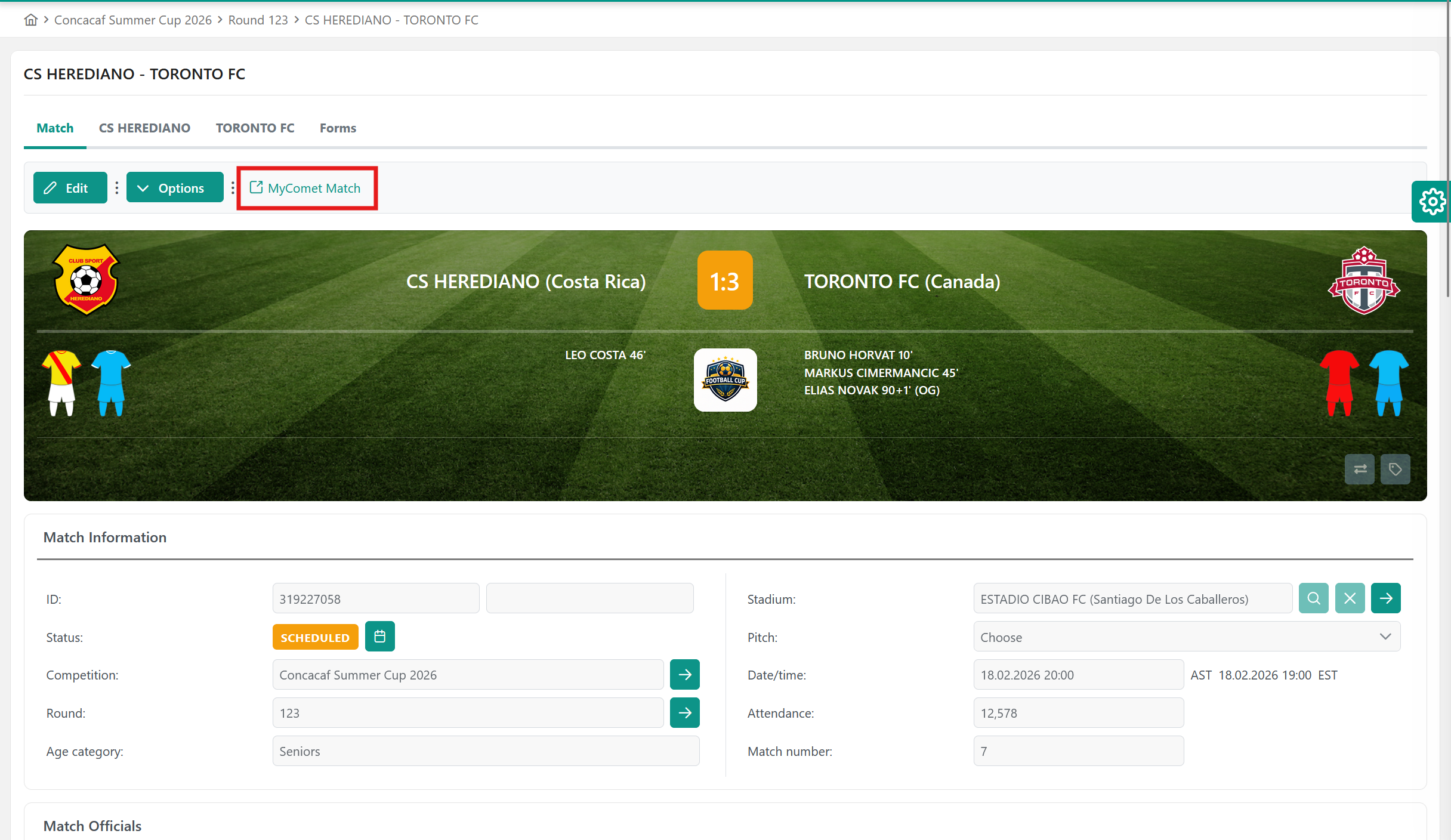Open competition via arrow button

tap(684, 675)
